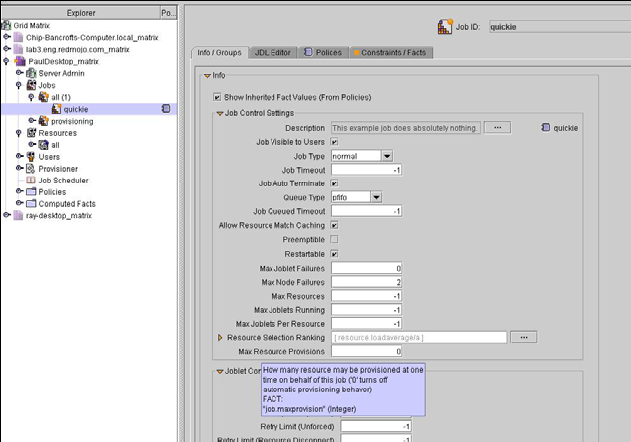Click the Max Joblets Running field
The height and width of the screenshot is (442, 631).
point(366,310)
